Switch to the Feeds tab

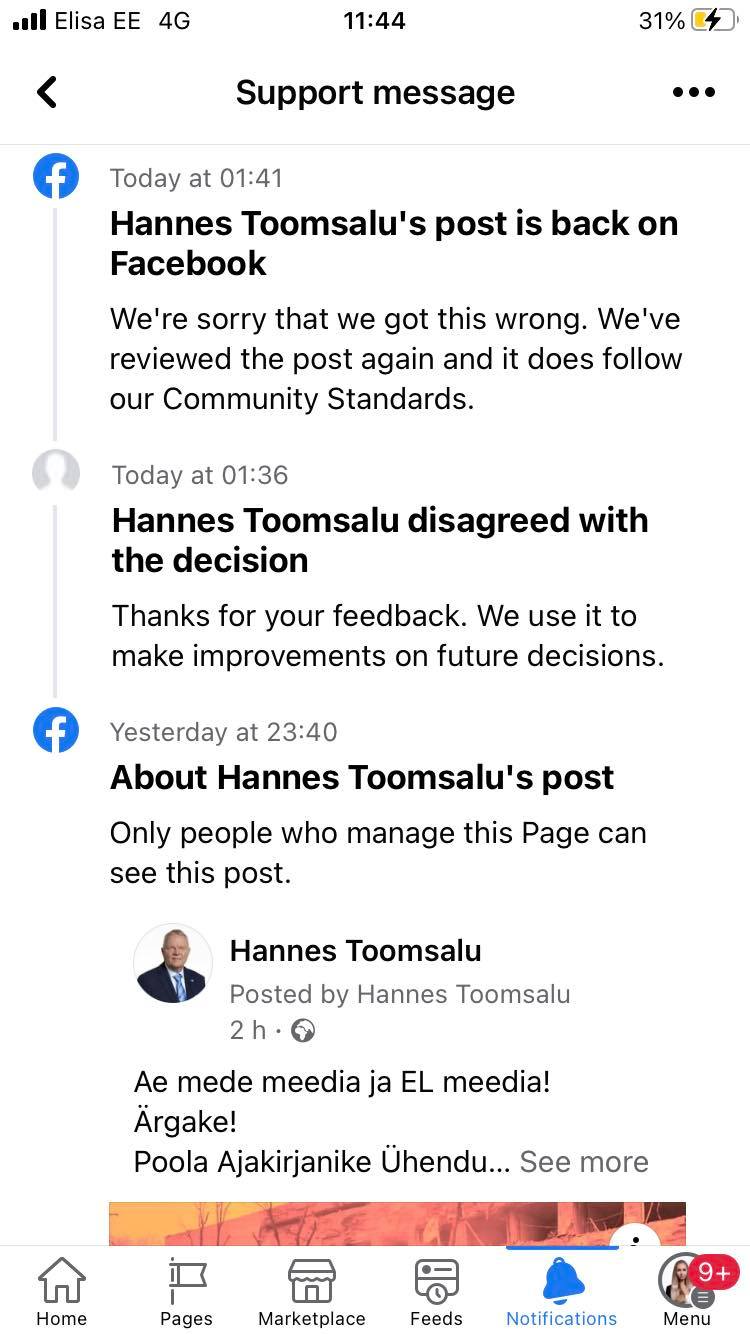point(437,1292)
